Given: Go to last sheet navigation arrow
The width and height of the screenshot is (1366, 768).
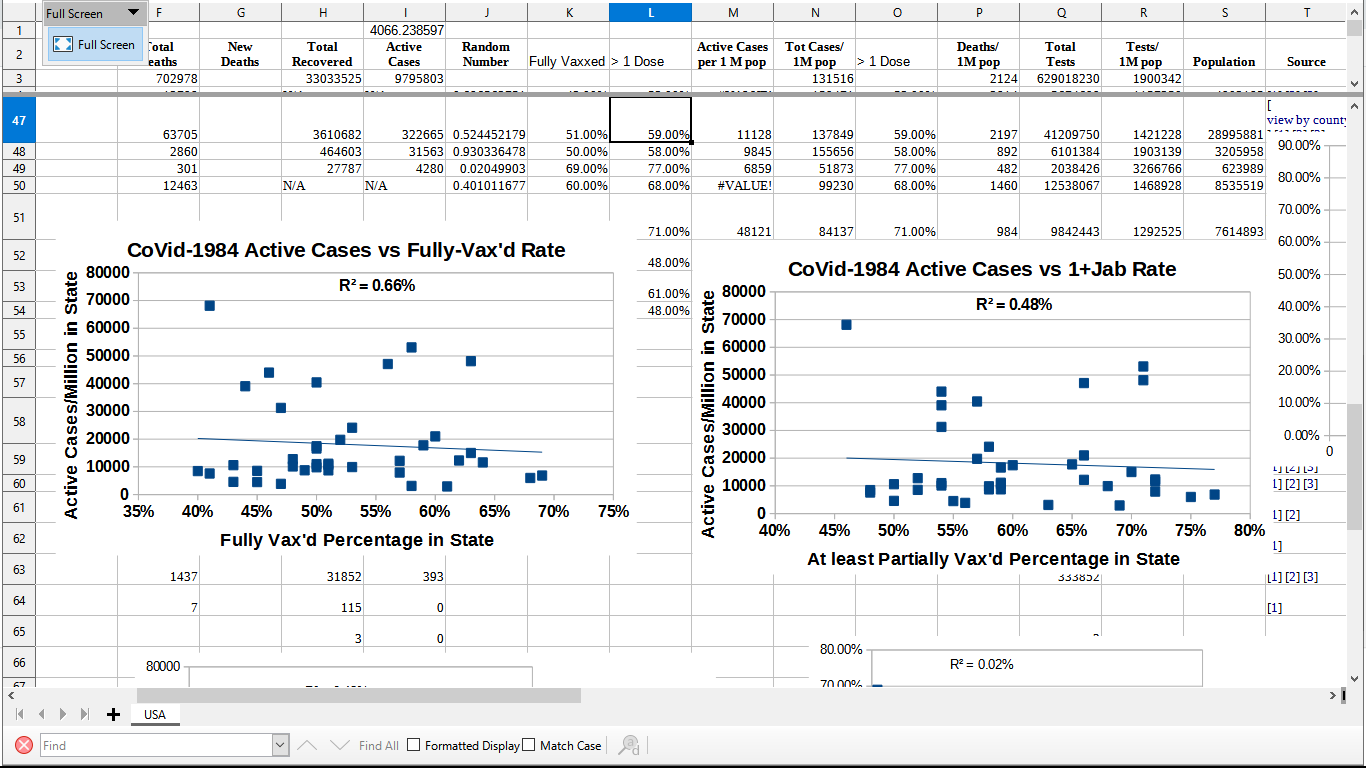Looking at the screenshot, I should point(85,714).
